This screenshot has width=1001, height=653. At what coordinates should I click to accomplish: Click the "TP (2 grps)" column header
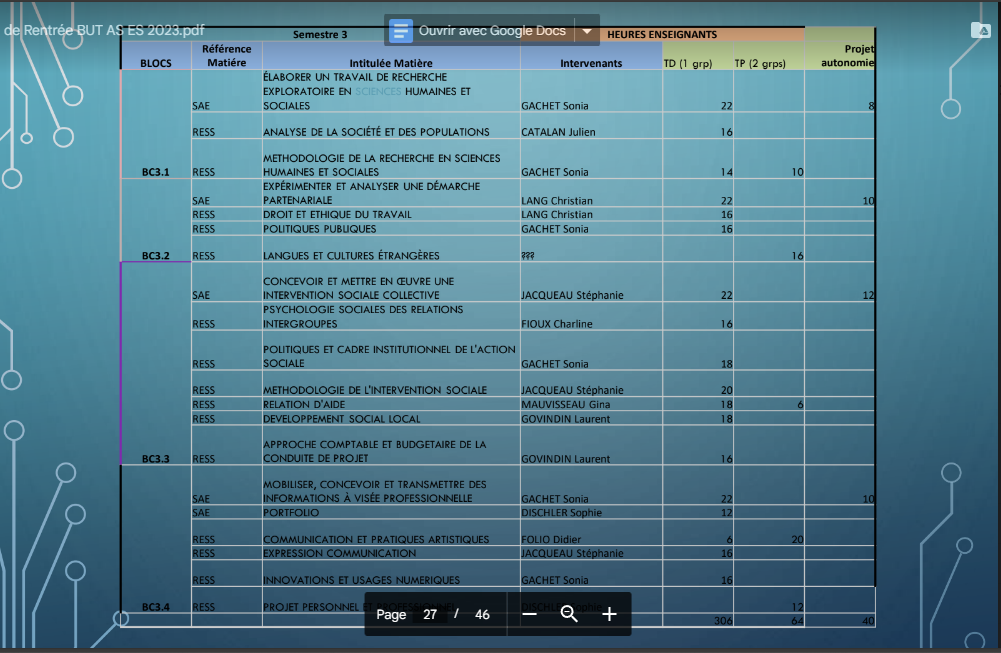click(x=760, y=63)
